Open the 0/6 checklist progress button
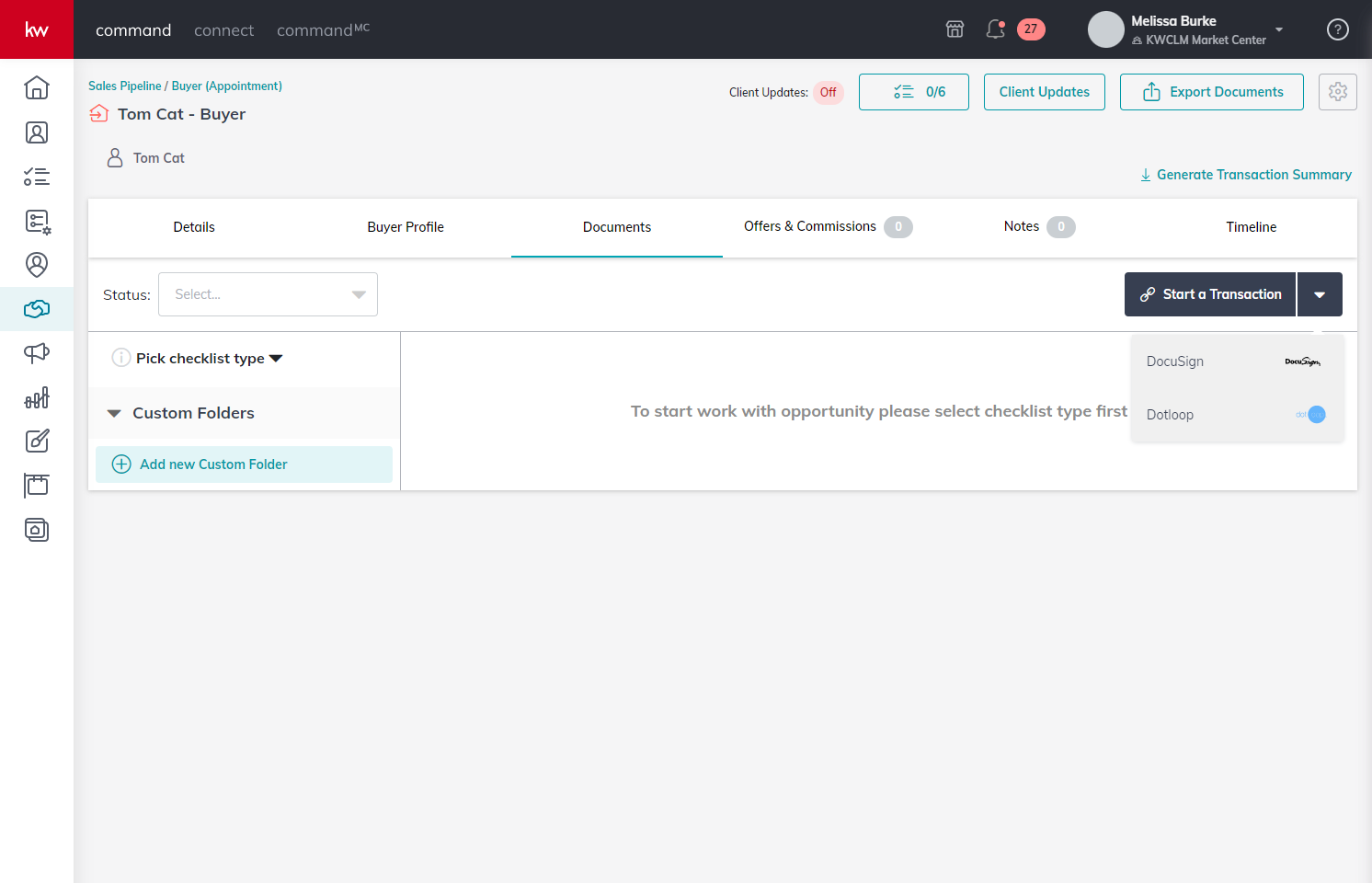 click(x=914, y=92)
